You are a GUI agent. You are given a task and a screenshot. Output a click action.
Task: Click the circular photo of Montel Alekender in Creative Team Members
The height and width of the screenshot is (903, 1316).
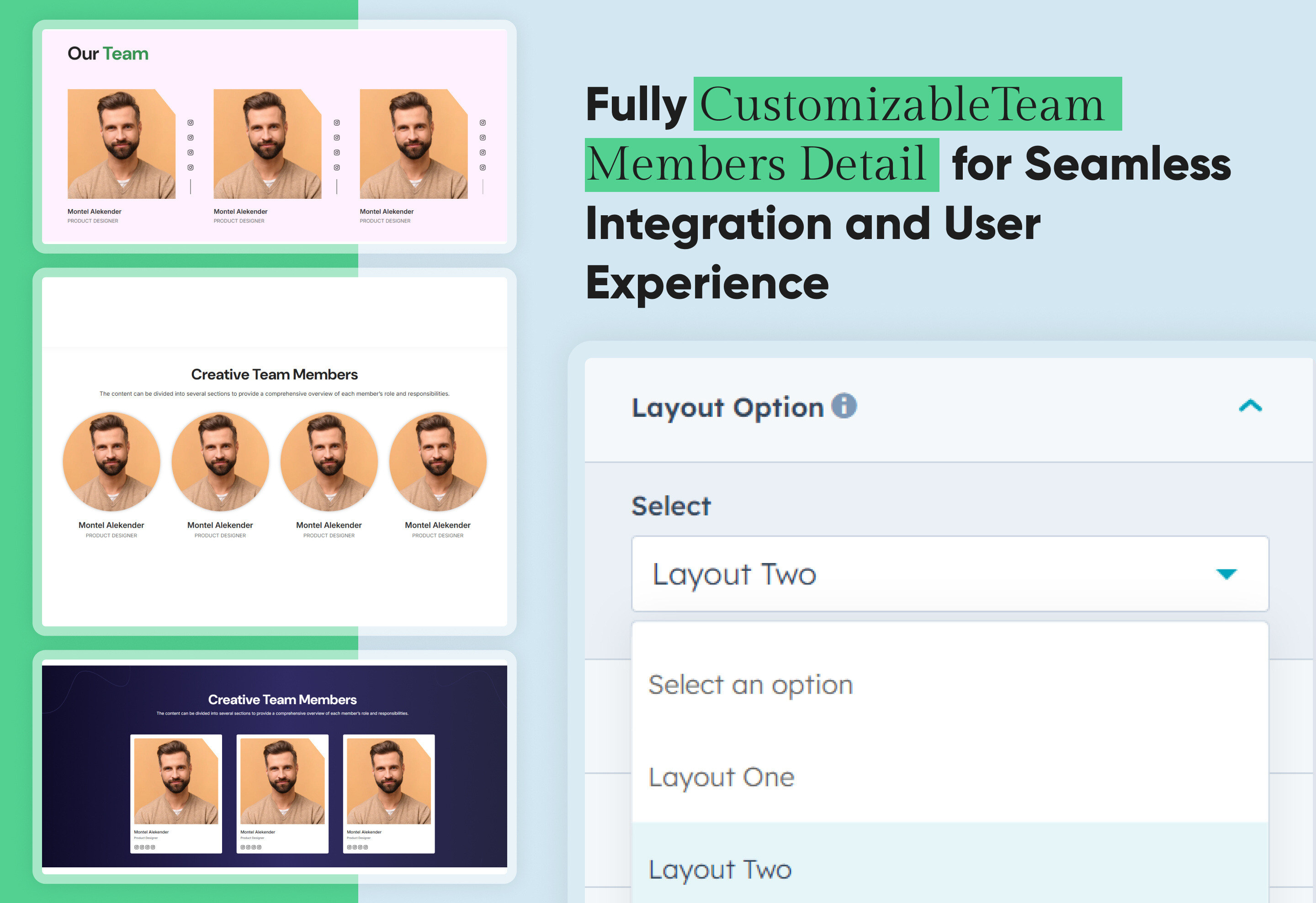111,462
